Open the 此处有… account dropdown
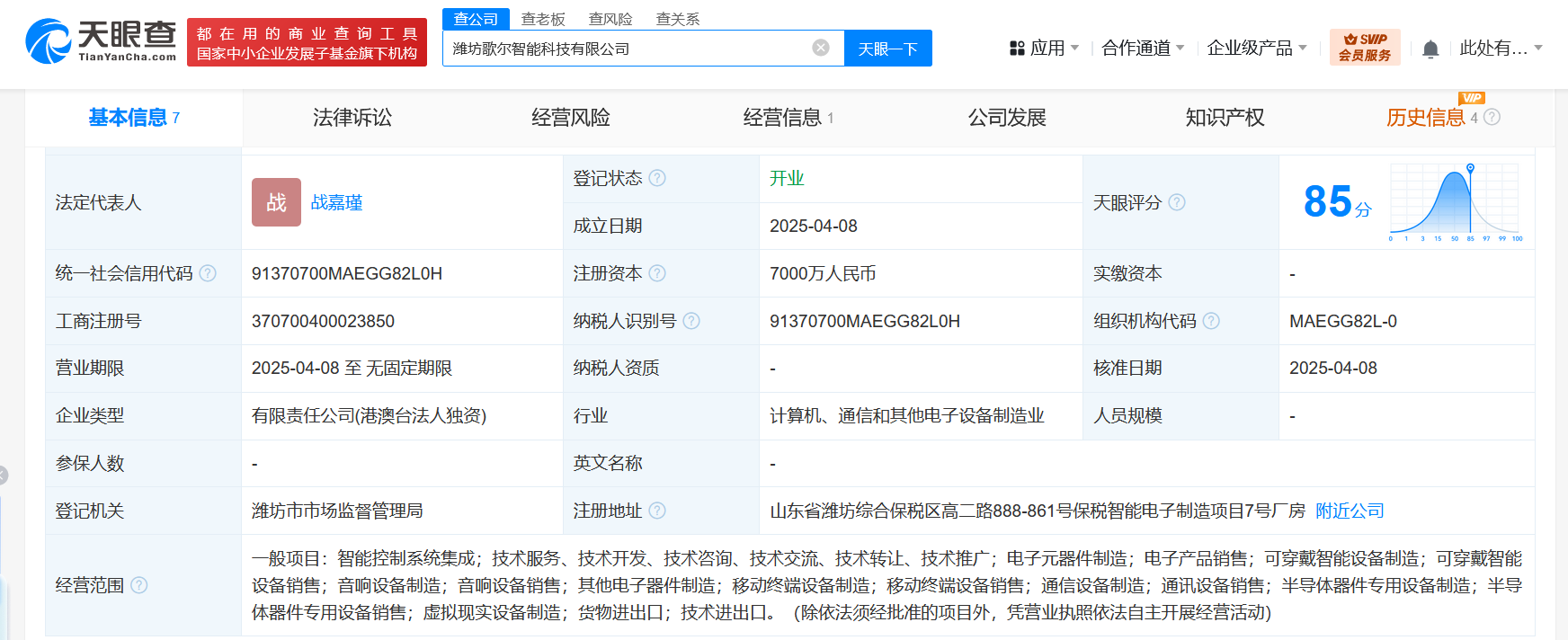The image size is (1568, 640). 1501,49
